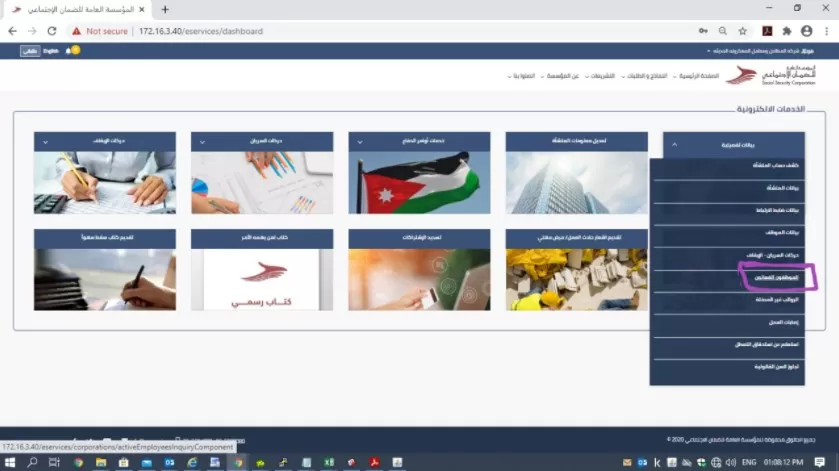The width and height of the screenshot is (839, 471).
Task: Select بيانات ضابط الارتباط from the menu
Action: click(727, 210)
